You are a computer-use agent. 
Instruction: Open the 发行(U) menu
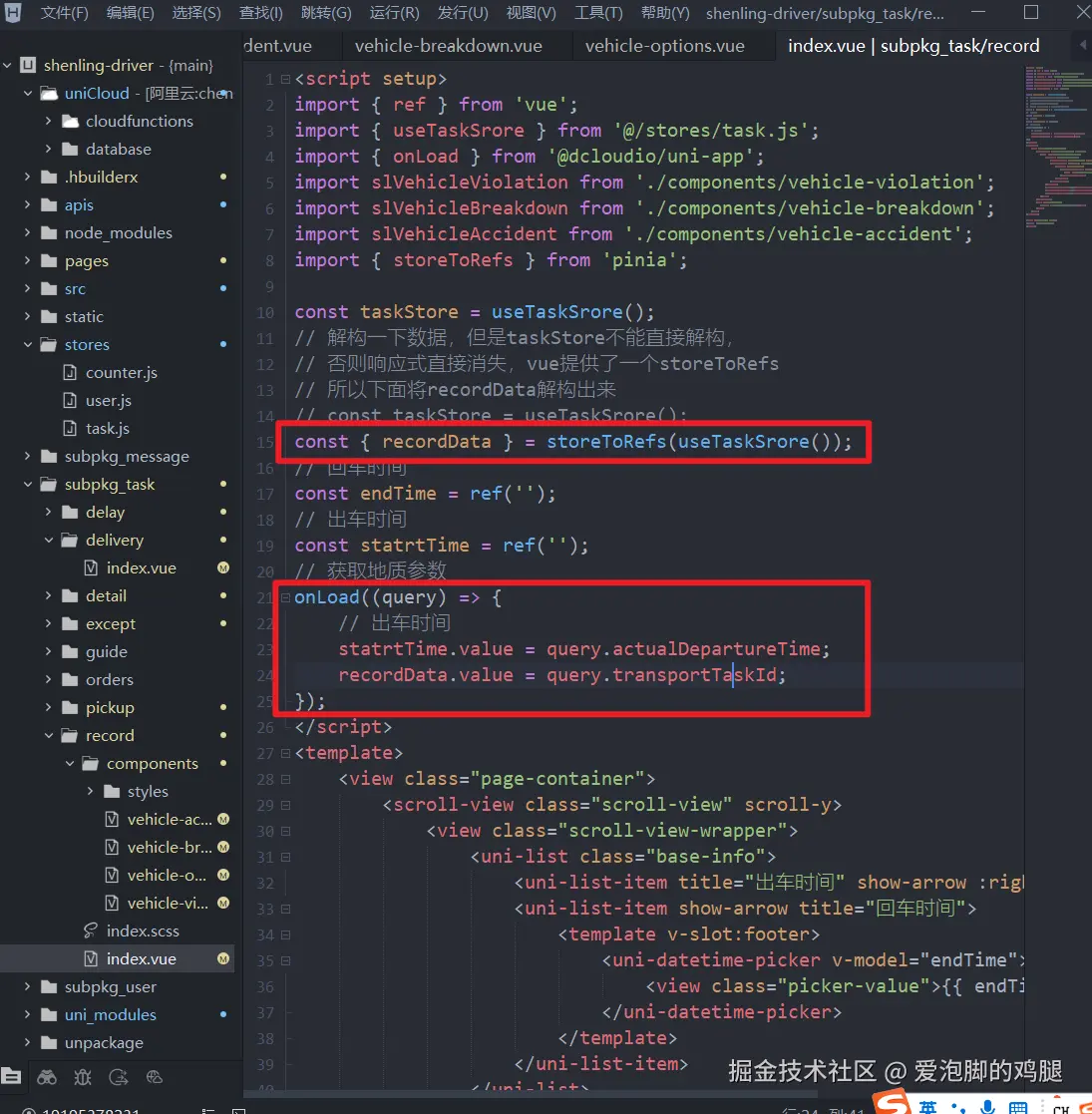tap(463, 13)
